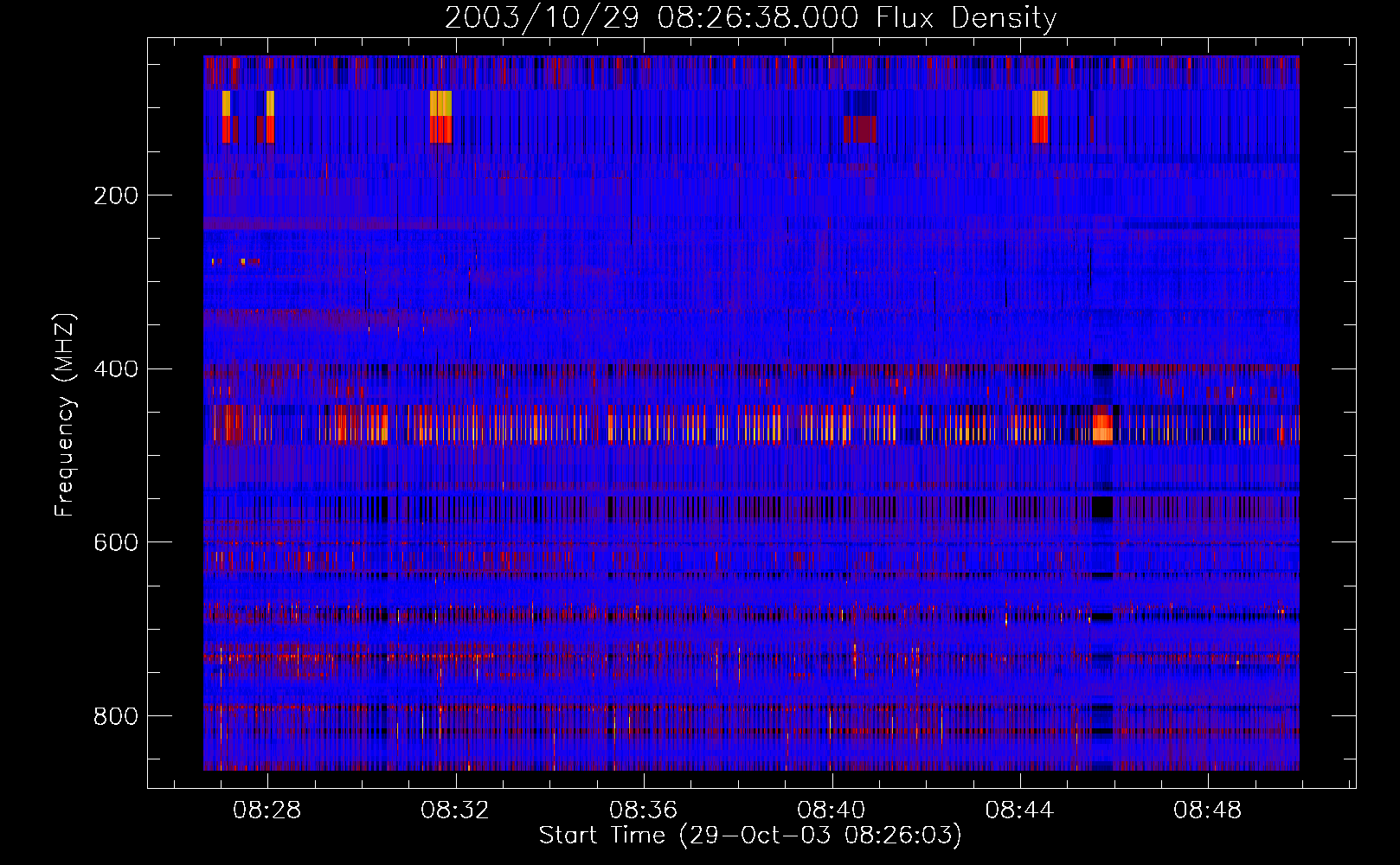Click the 'Start Time (29-Oct-03 08:26:03)' label

point(750,836)
